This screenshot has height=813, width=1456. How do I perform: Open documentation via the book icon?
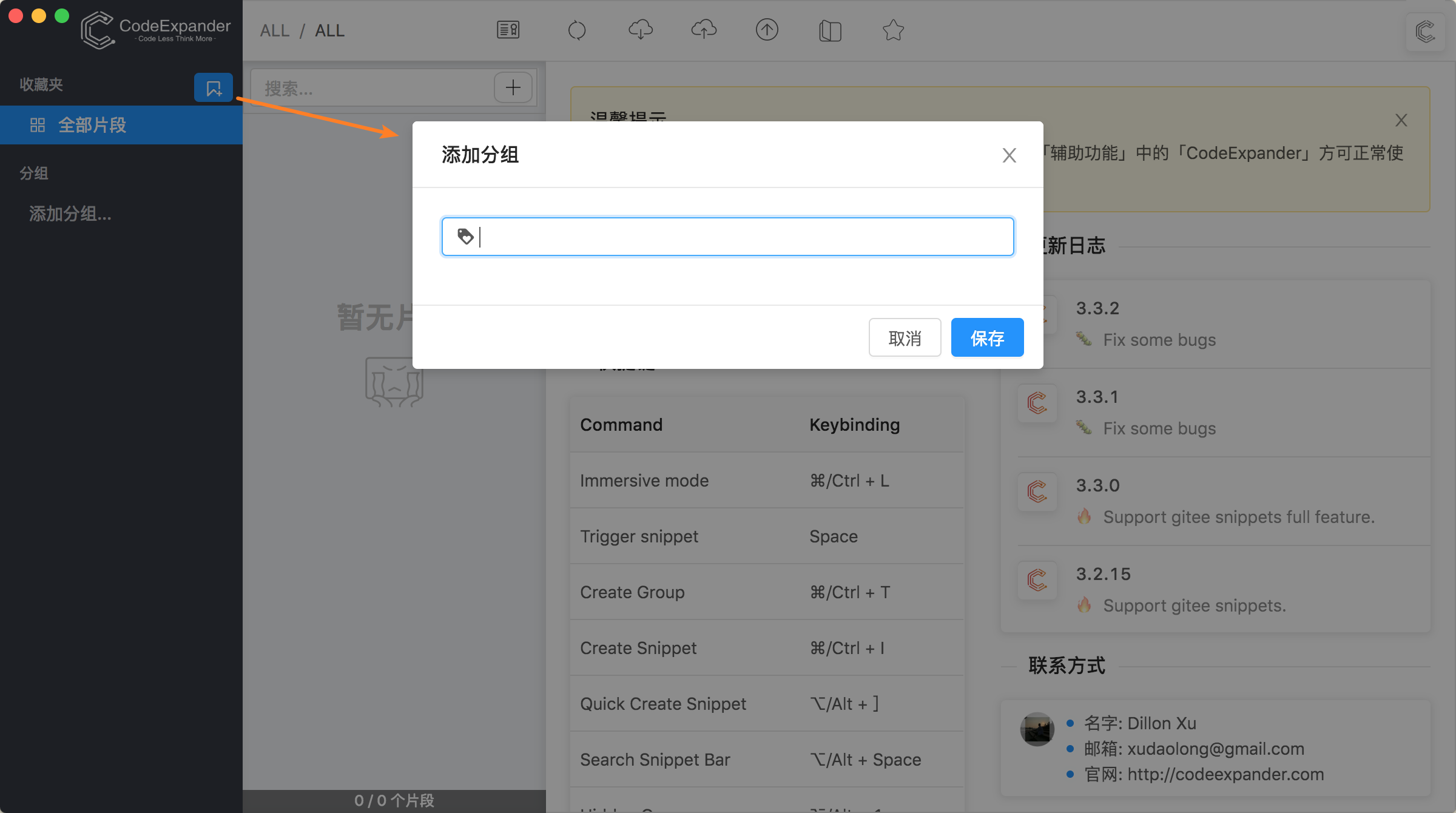coord(830,29)
